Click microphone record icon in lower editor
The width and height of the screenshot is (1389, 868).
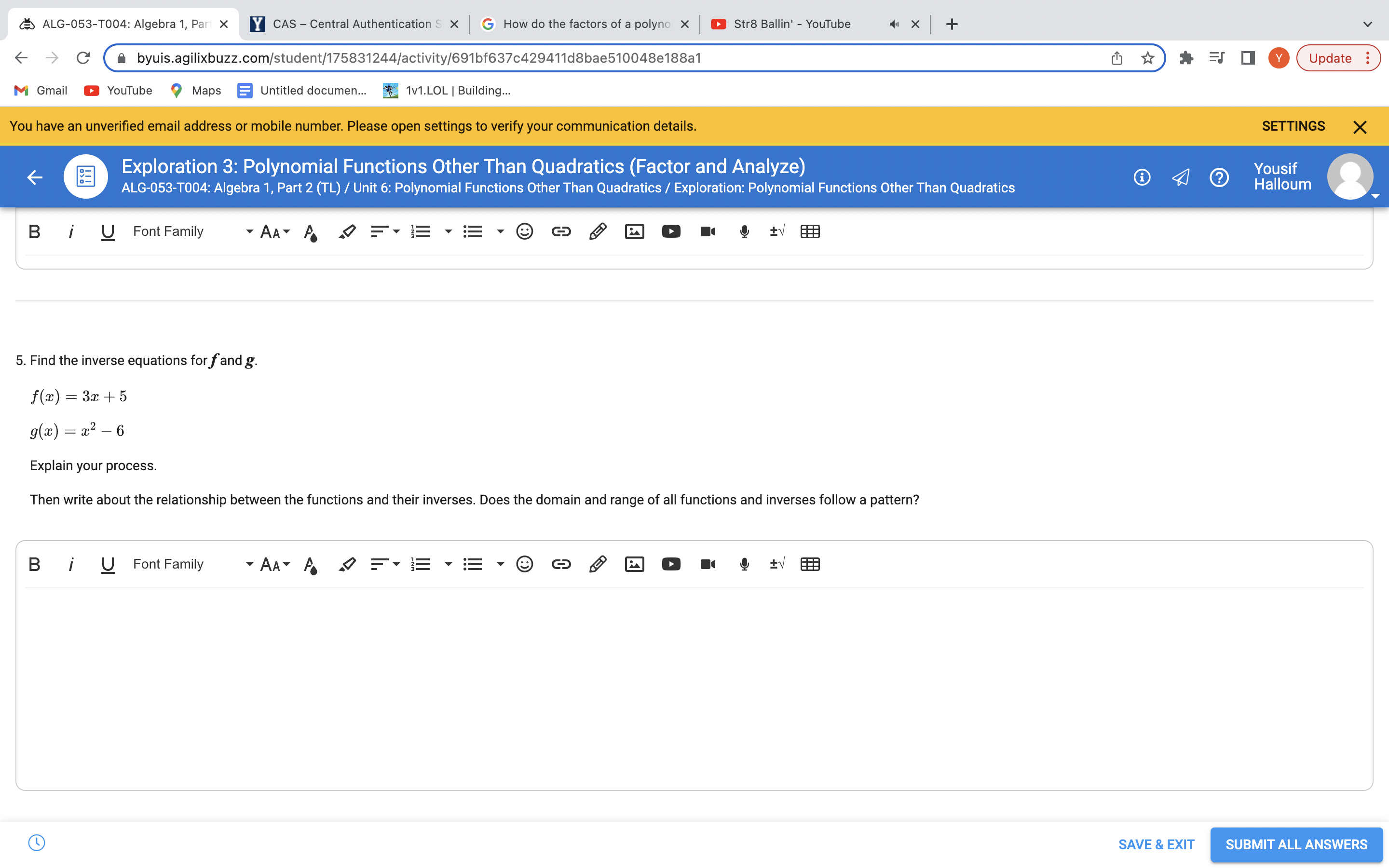click(x=744, y=564)
